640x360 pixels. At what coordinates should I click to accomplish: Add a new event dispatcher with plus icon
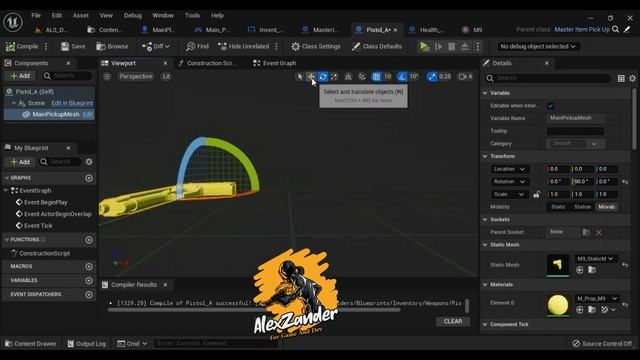(x=89, y=294)
